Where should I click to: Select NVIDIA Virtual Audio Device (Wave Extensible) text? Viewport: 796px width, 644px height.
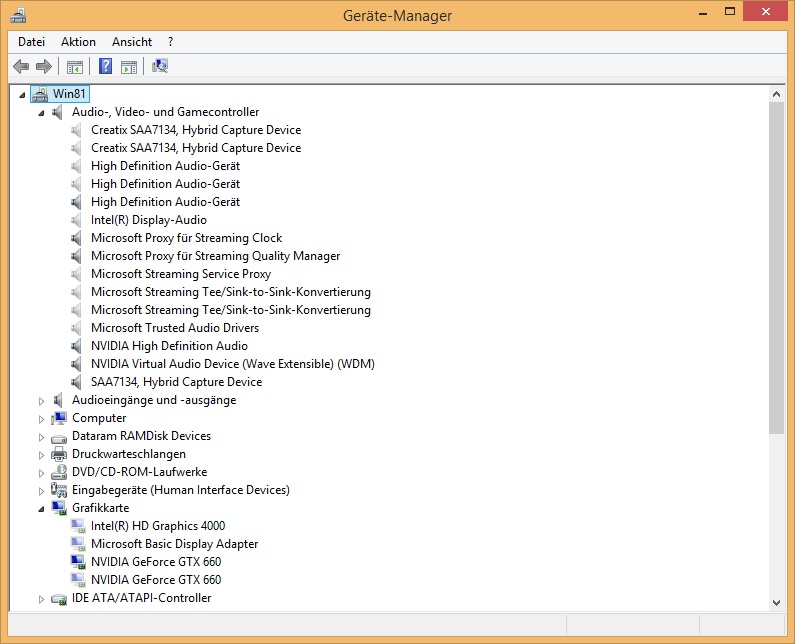point(233,364)
